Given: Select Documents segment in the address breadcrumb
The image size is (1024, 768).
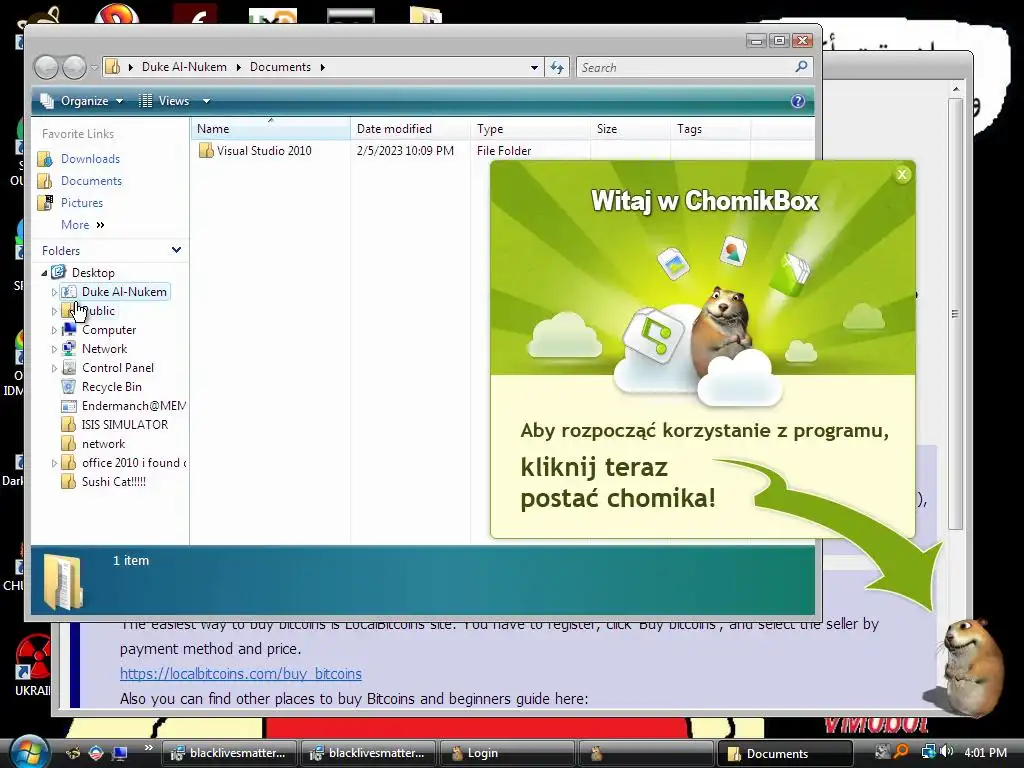Looking at the screenshot, I should [x=280, y=67].
